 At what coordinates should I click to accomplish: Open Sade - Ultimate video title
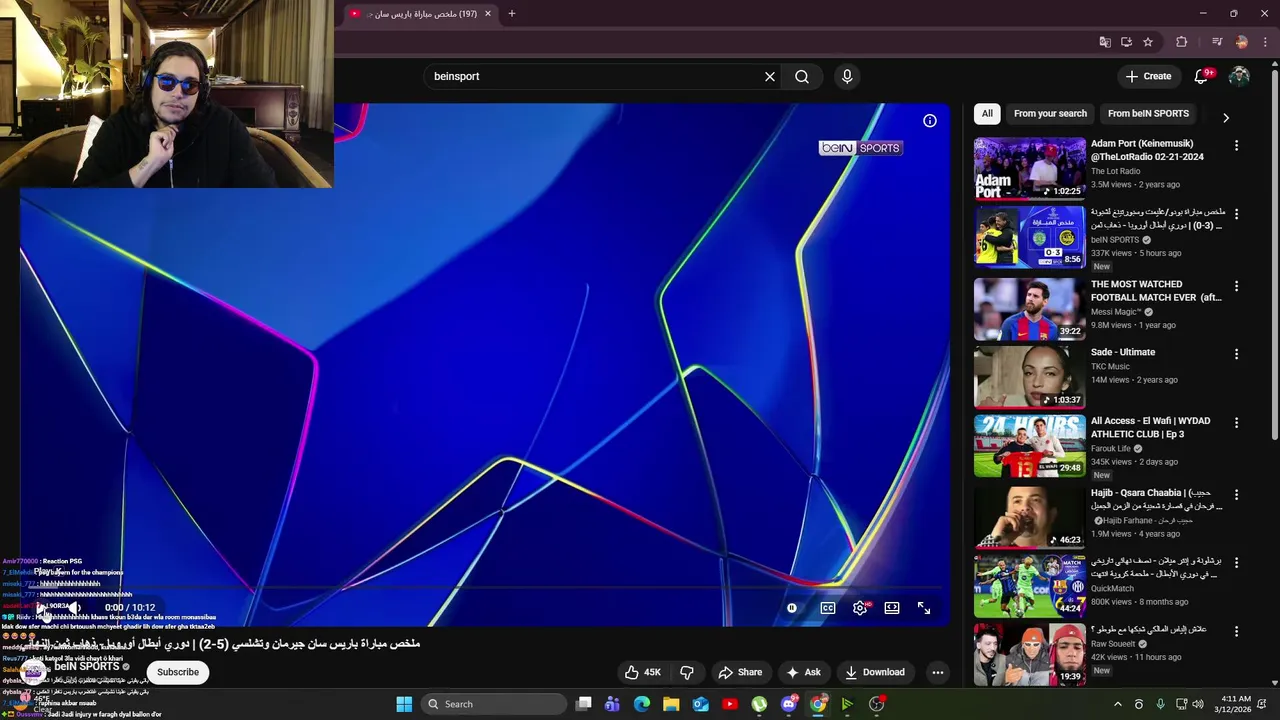click(x=1123, y=352)
